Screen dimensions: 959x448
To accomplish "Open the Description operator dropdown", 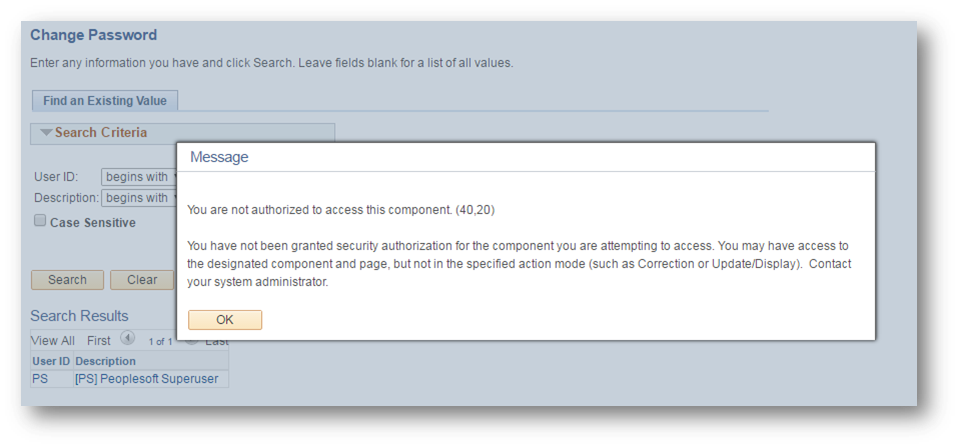I will (139, 198).
